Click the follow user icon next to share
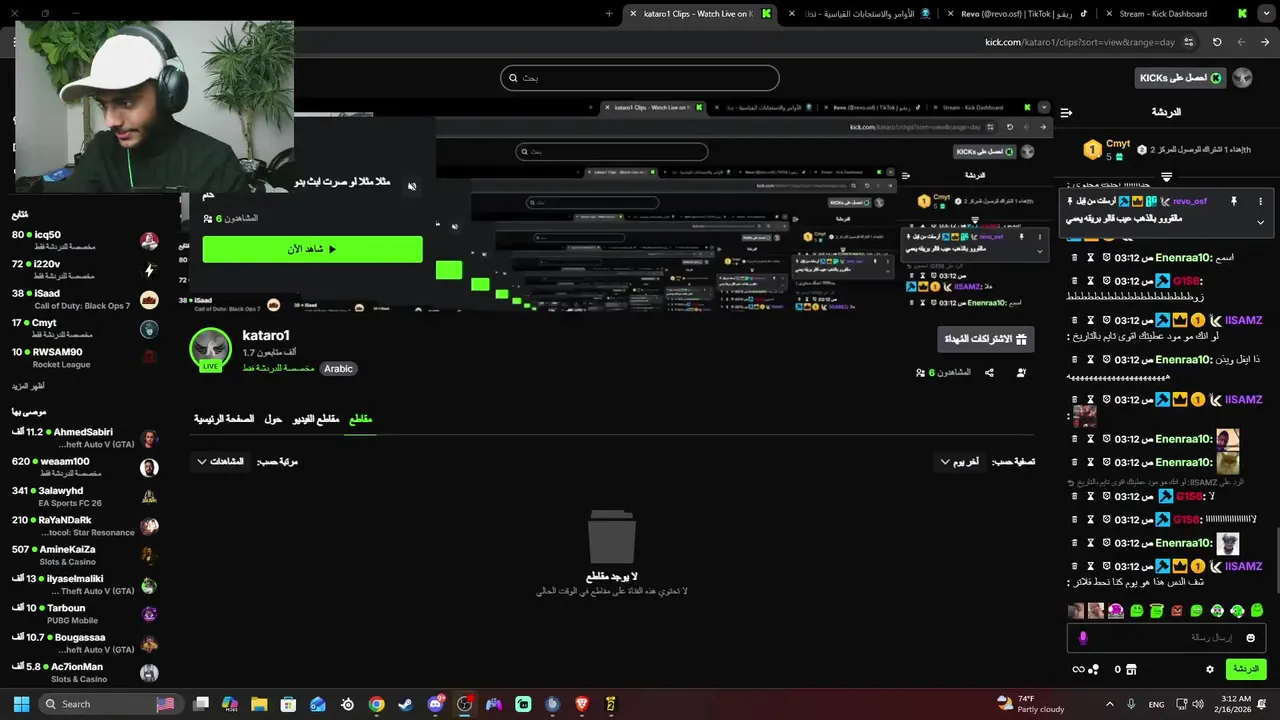Image resolution: width=1280 pixels, height=720 pixels. pyautogui.click(x=1021, y=373)
